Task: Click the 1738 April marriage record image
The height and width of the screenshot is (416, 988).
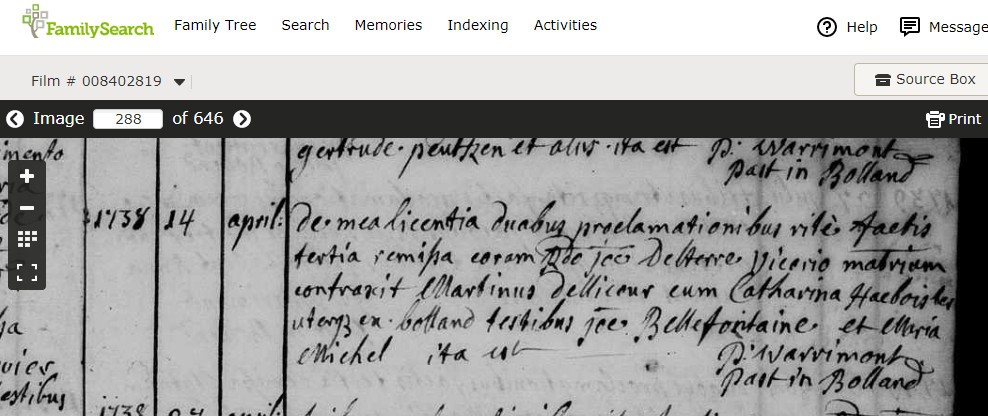Action: point(479,277)
